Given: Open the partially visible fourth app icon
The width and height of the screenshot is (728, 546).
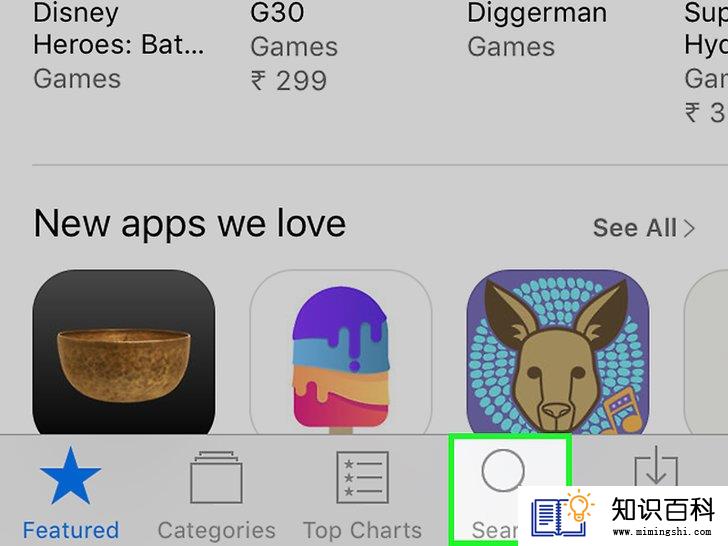Looking at the screenshot, I should coord(706,352).
